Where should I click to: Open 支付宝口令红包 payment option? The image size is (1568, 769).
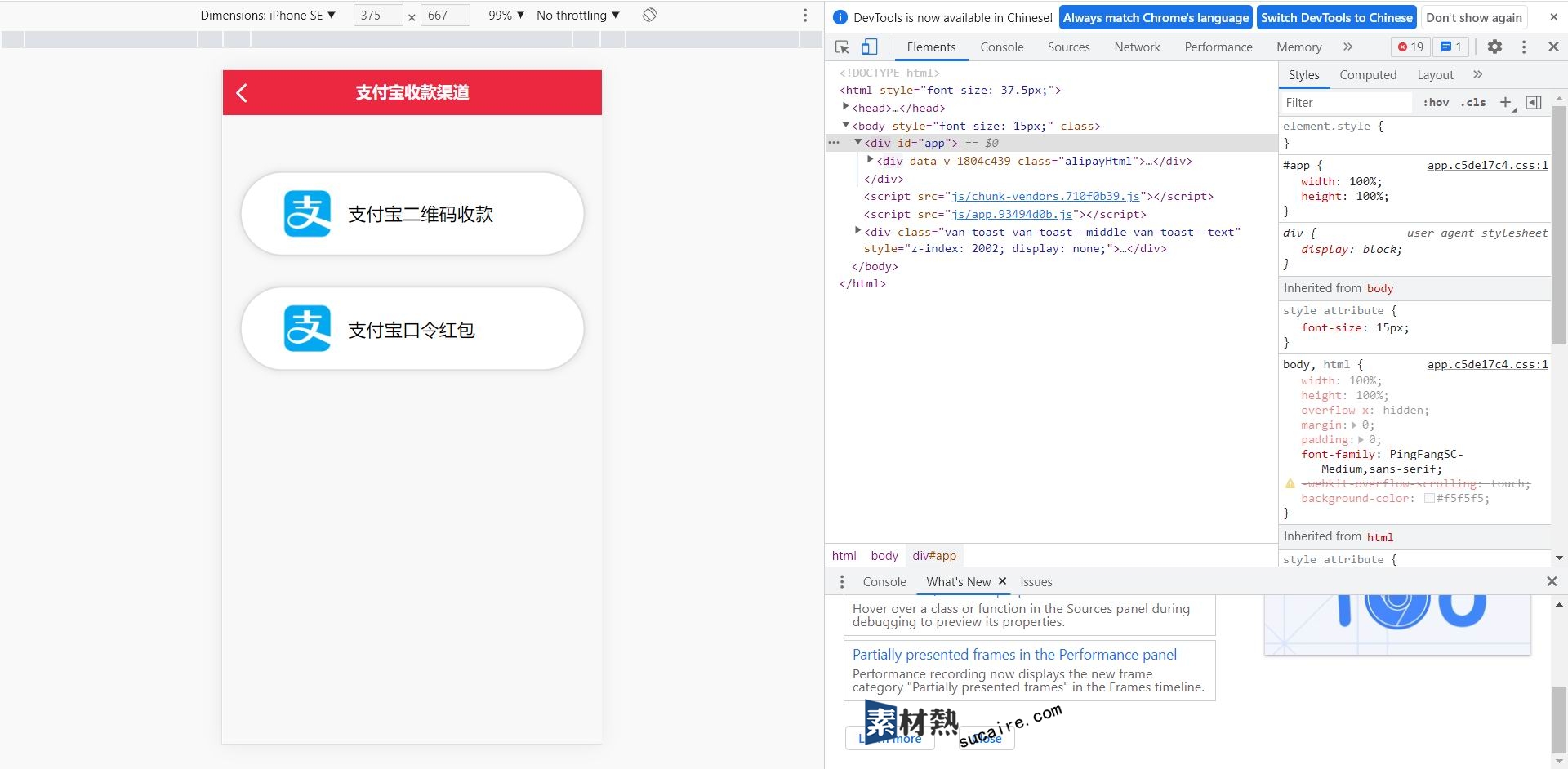(412, 329)
